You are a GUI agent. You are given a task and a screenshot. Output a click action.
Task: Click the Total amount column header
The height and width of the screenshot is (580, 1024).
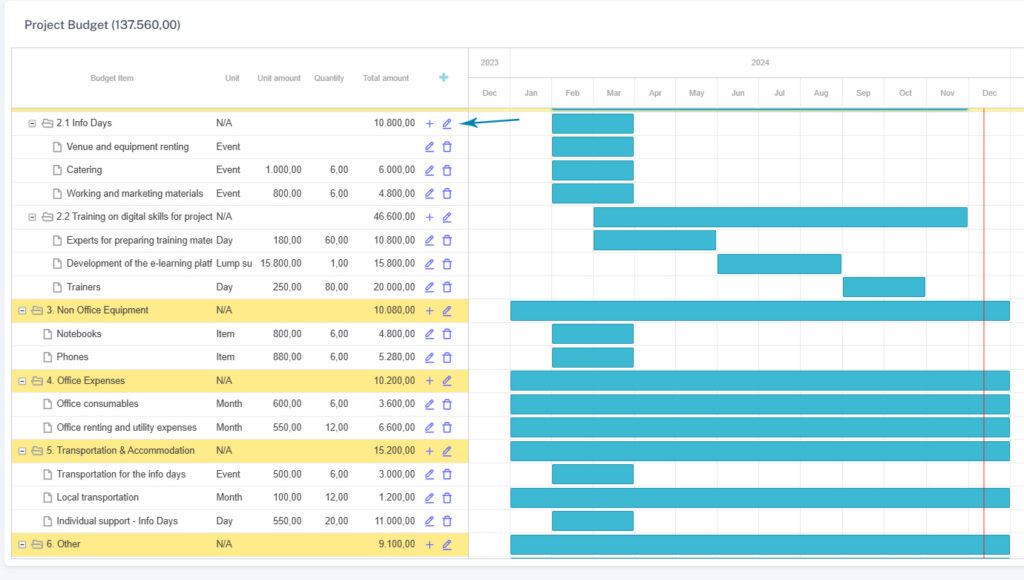coord(385,78)
